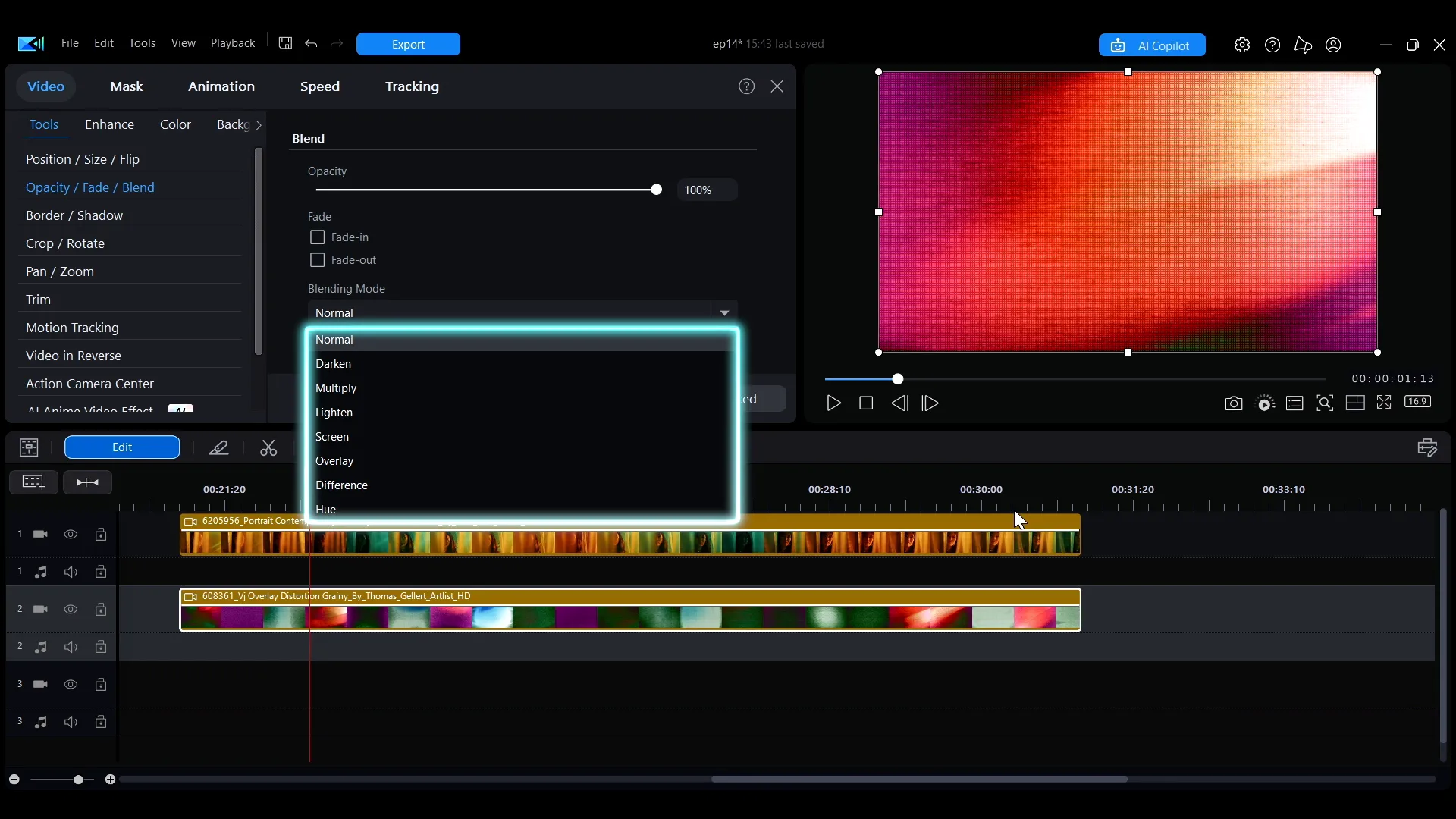Click the scissors split tool
Image resolution: width=1456 pixels, height=819 pixels.
(268, 447)
